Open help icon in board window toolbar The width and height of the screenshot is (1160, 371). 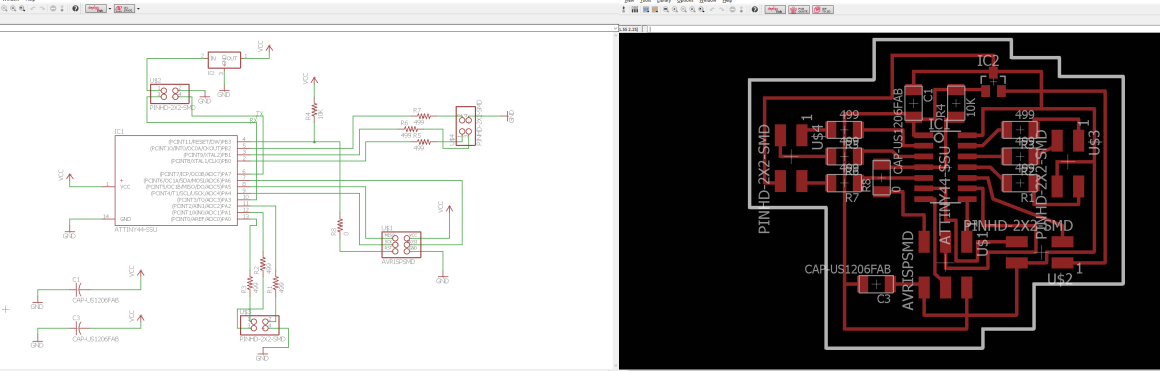pyautogui.click(x=755, y=10)
